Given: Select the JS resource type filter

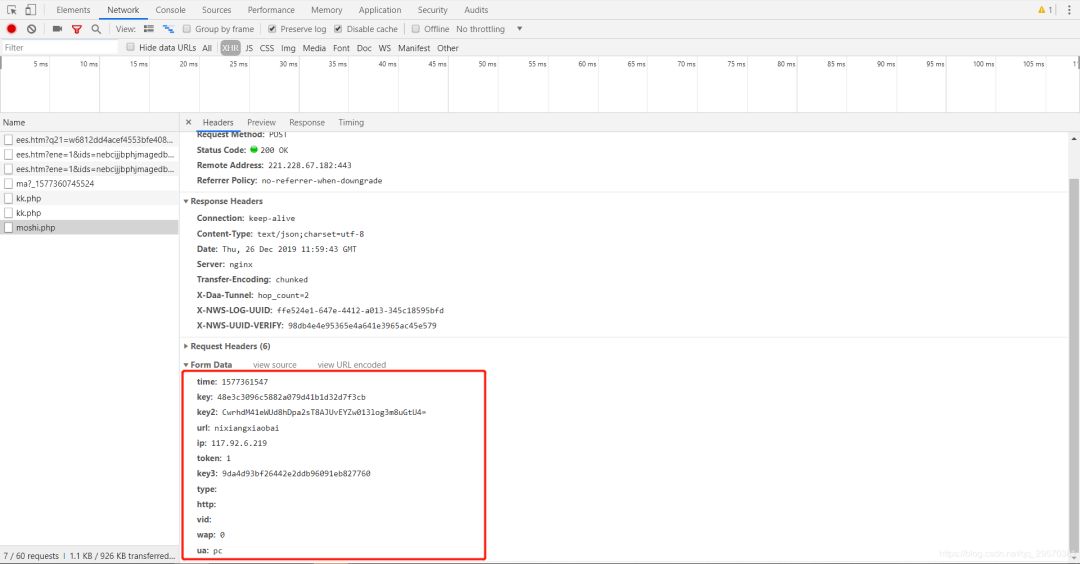Looking at the screenshot, I should (x=249, y=48).
